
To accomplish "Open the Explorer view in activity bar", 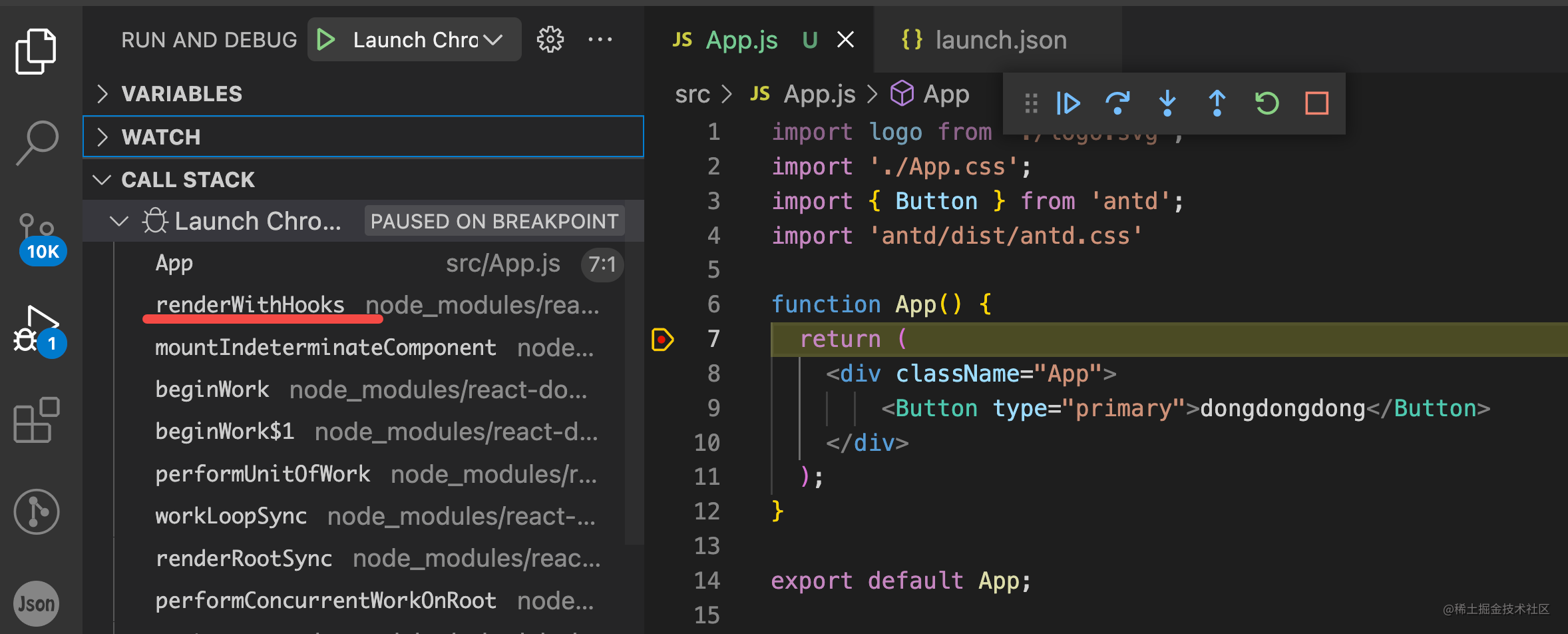I will 36,51.
